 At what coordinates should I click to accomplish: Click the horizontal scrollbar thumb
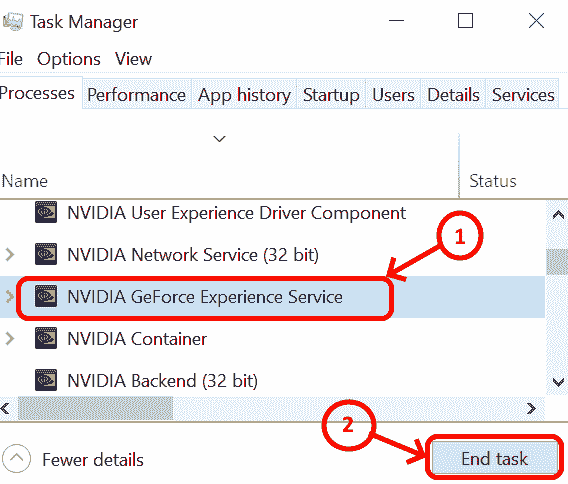(x=95, y=408)
